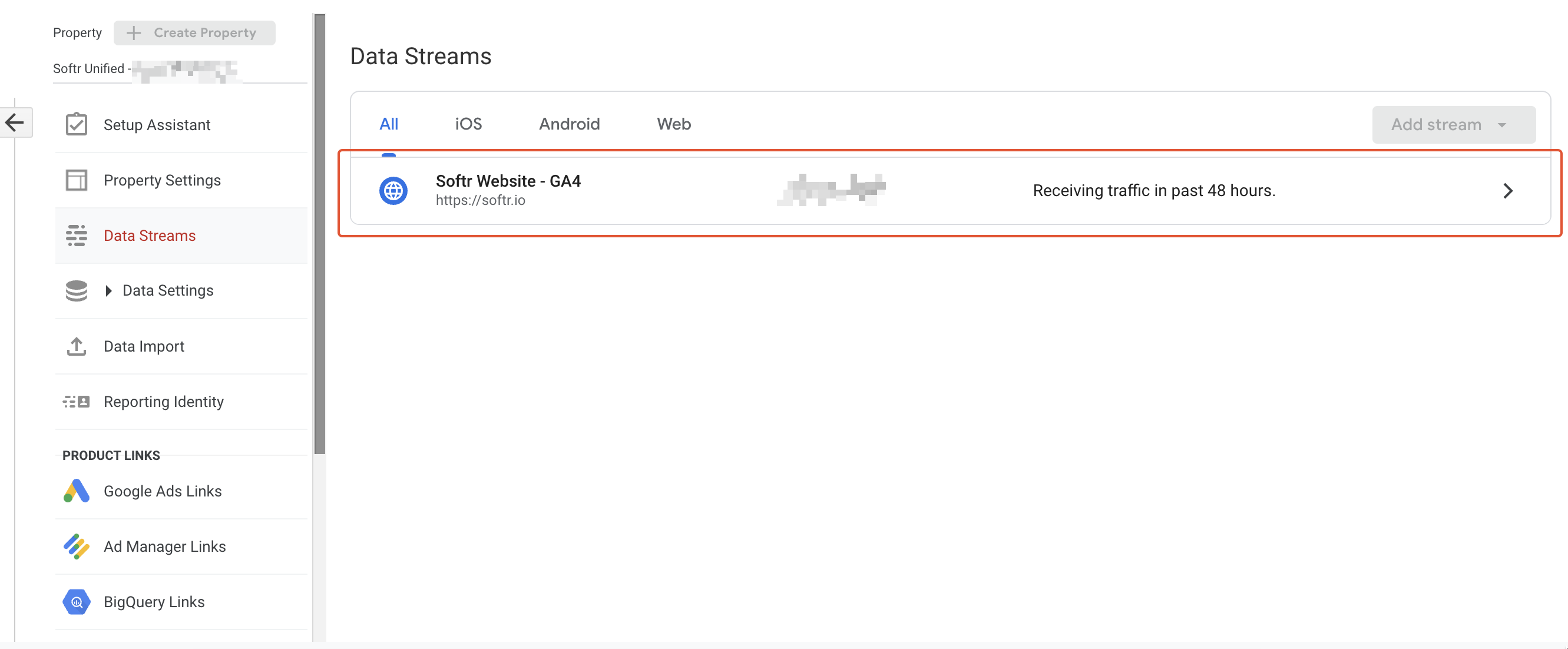Expand the Softr Website - GA4 stream details chevron

pyautogui.click(x=1509, y=191)
